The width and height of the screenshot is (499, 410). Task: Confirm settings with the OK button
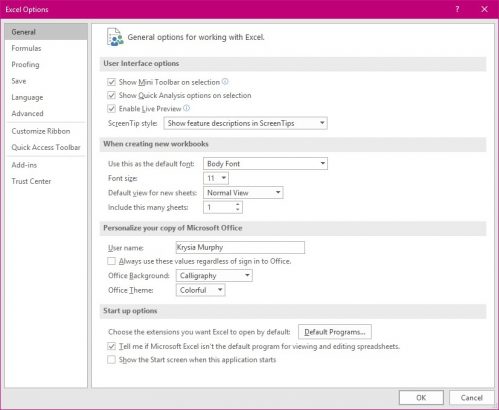click(x=421, y=397)
